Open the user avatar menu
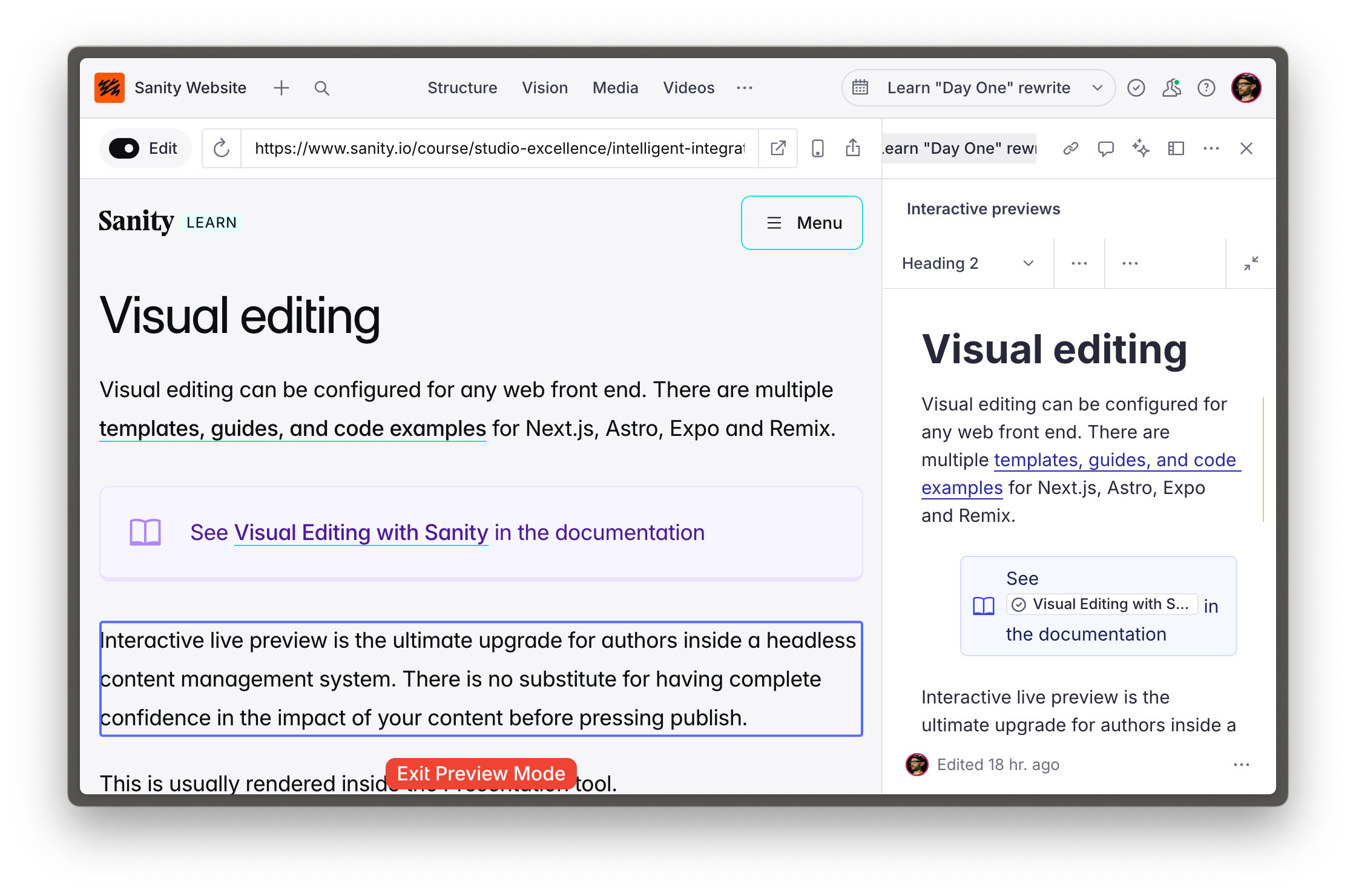The height and width of the screenshot is (896, 1356). (1246, 88)
